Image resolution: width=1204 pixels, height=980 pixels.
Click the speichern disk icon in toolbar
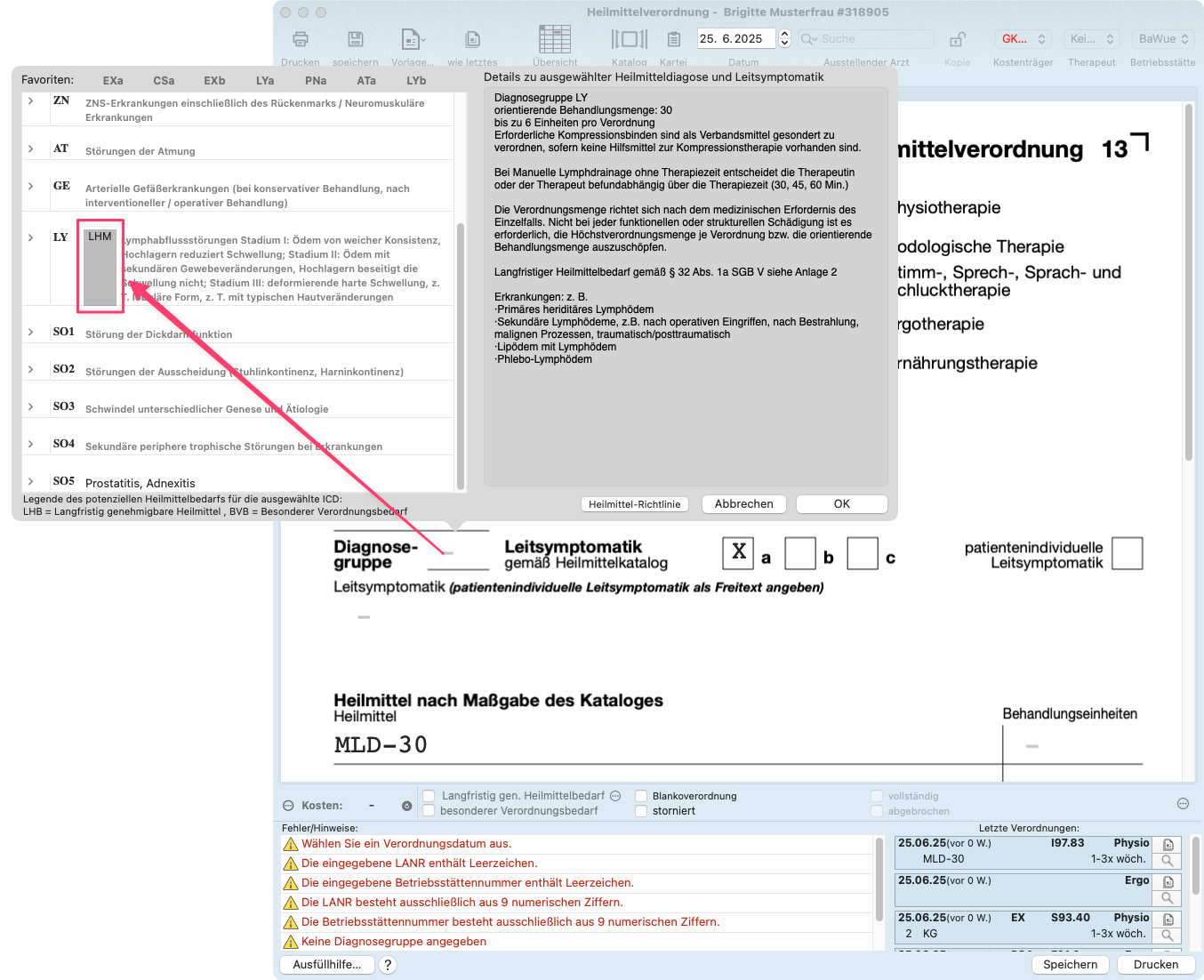(356, 39)
